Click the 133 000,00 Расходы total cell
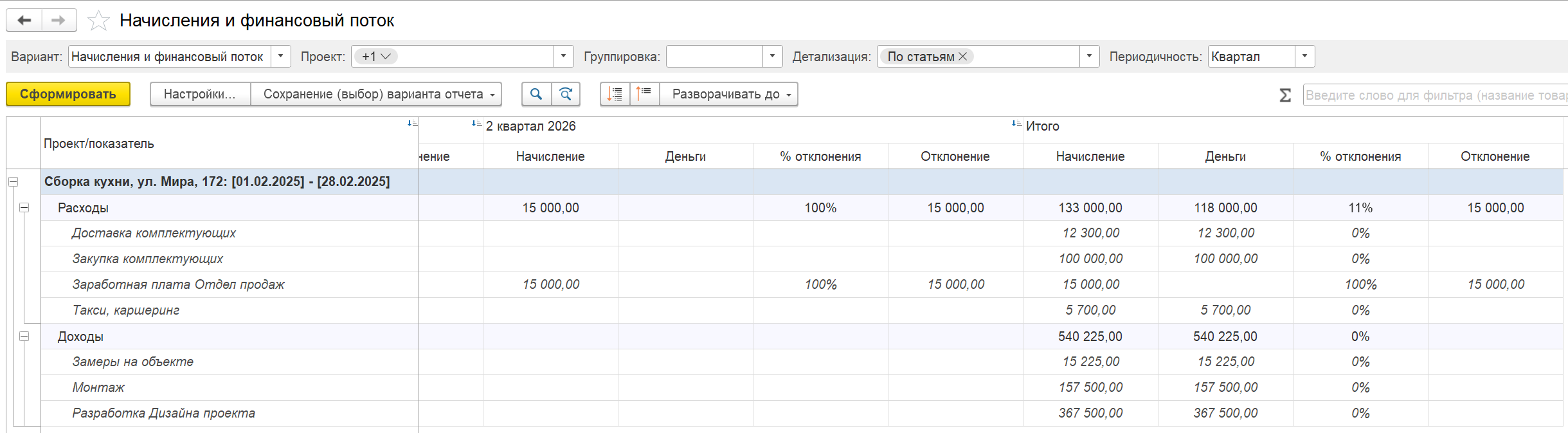1568x433 pixels. pos(1090,208)
